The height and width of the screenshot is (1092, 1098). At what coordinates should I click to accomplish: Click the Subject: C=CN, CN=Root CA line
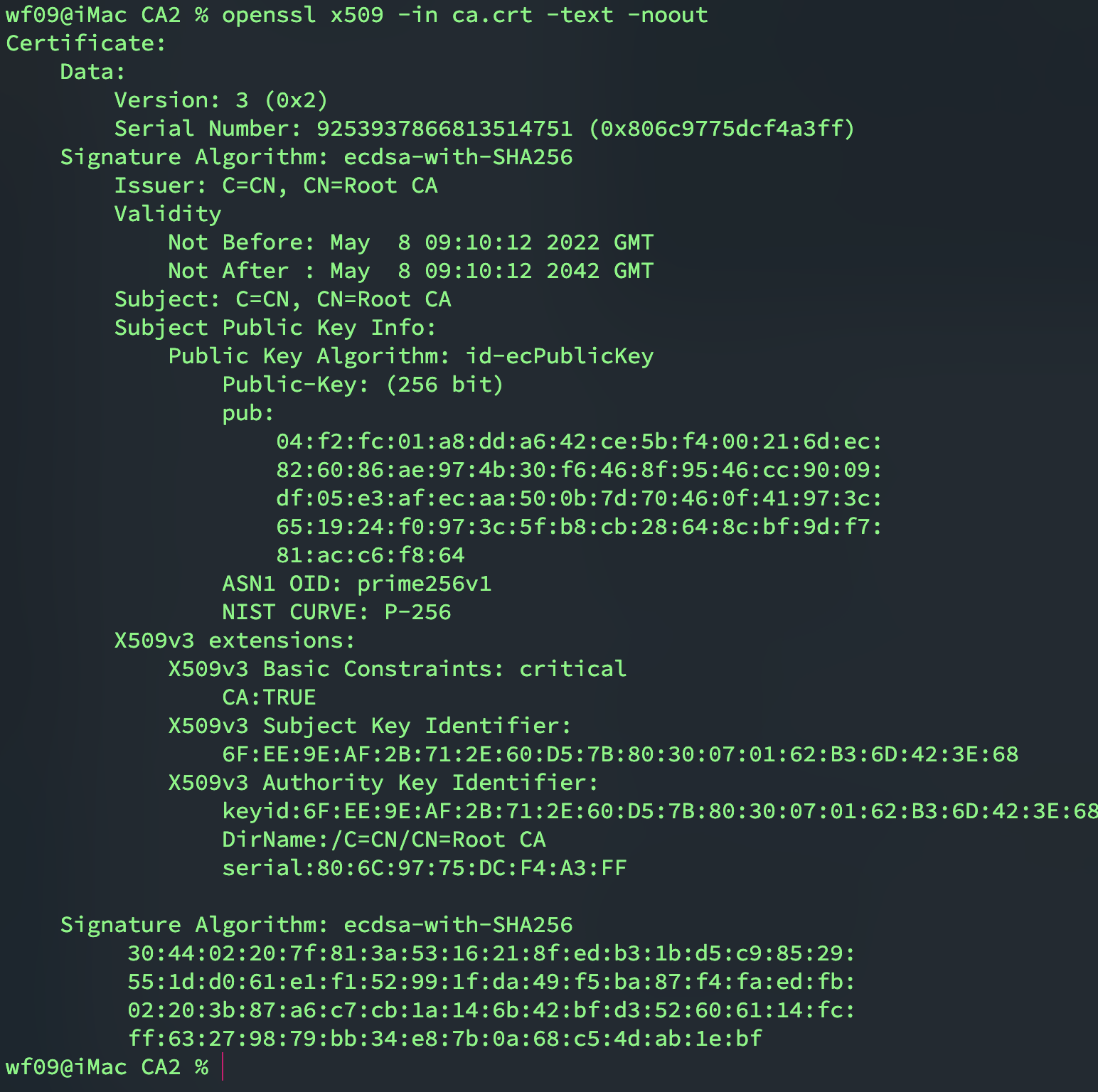click(282, 299)
